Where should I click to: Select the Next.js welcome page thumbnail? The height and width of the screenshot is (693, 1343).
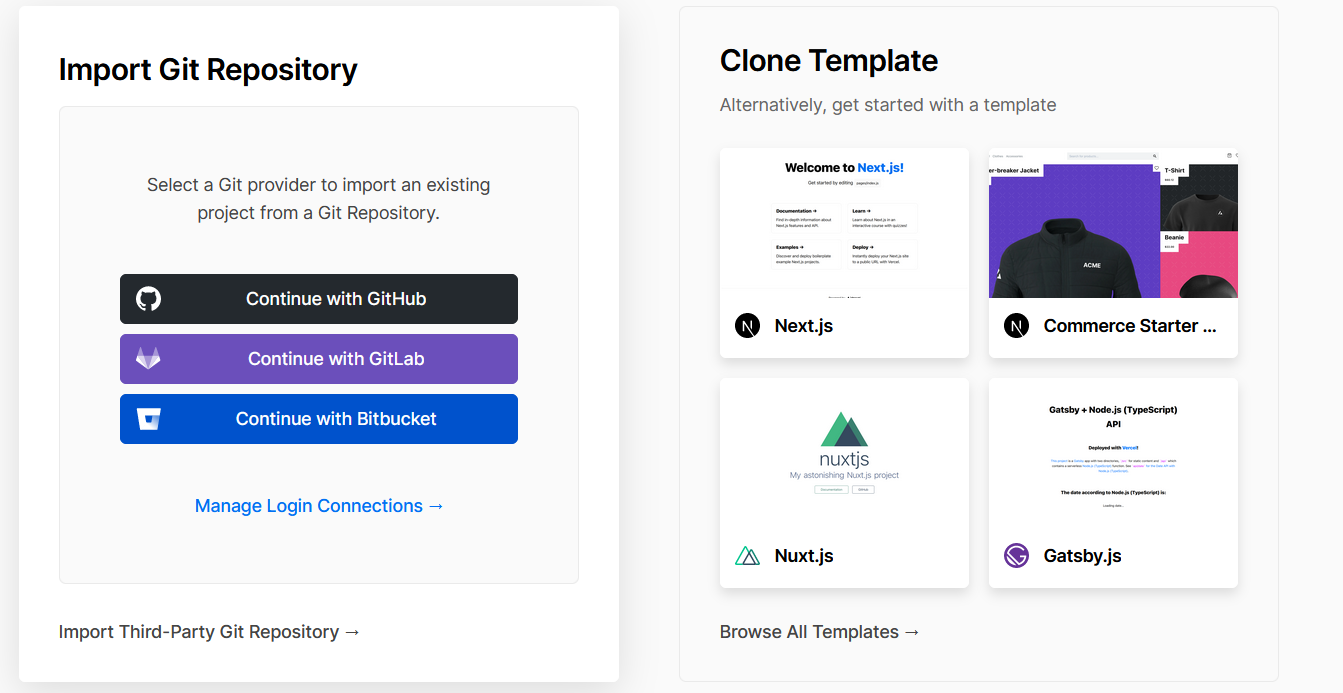coord(844,223)
